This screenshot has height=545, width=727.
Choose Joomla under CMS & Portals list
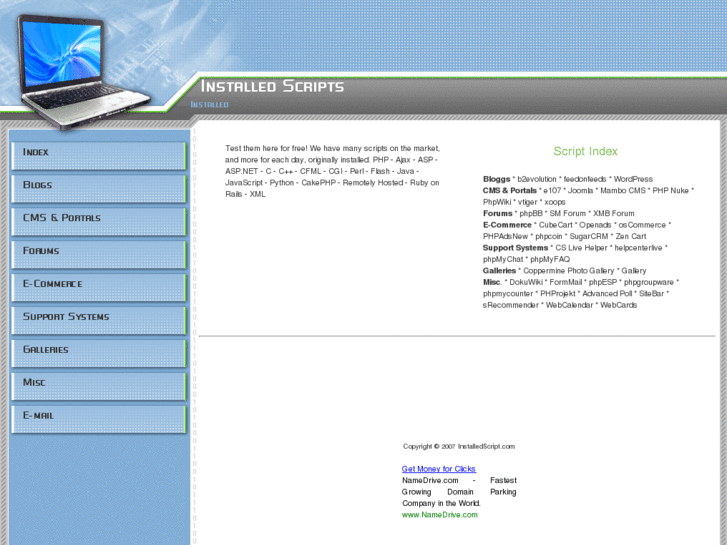tap(581, 190)
